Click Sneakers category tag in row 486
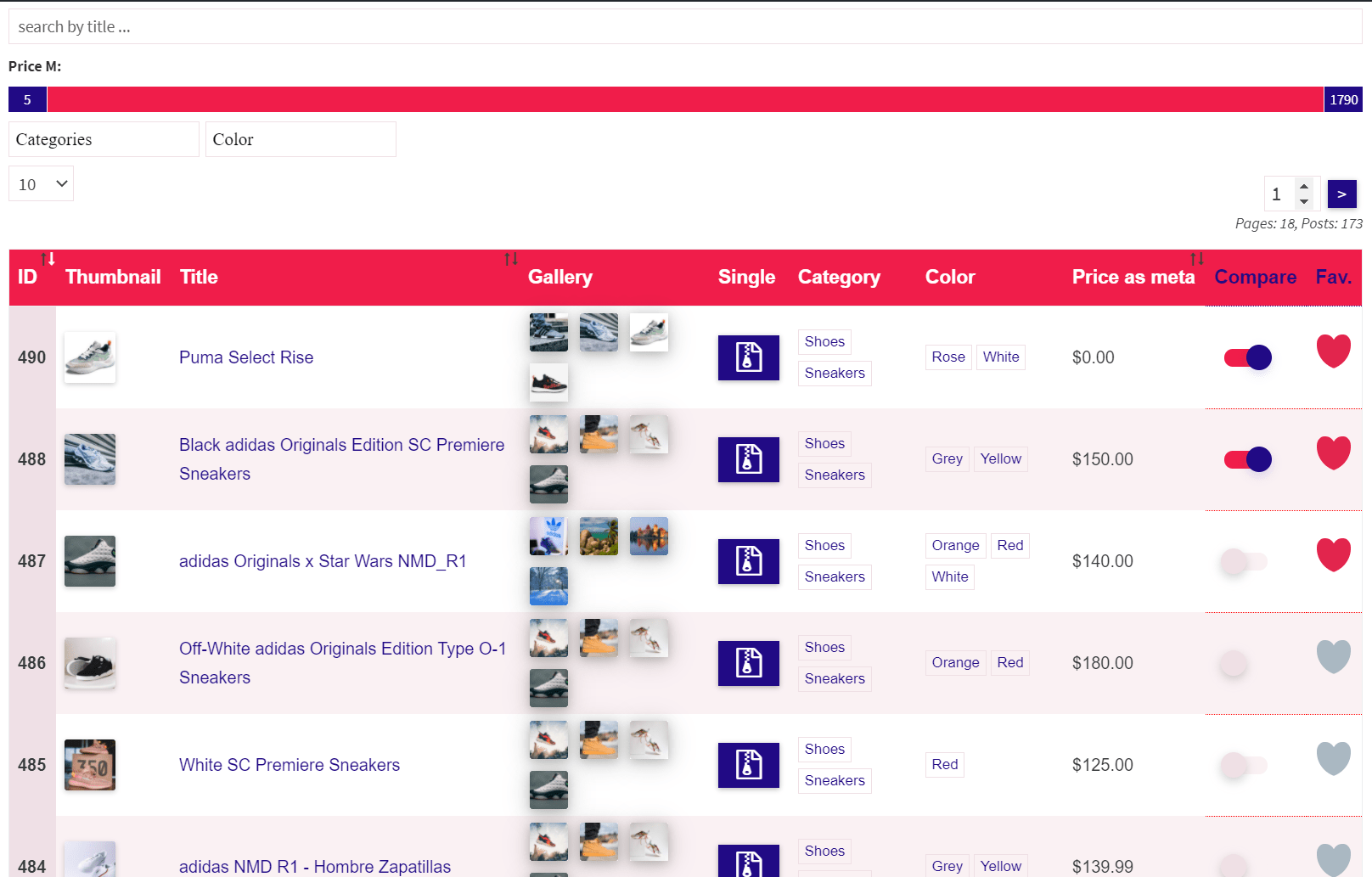The image size is (1372, 877). pos(835,678)
